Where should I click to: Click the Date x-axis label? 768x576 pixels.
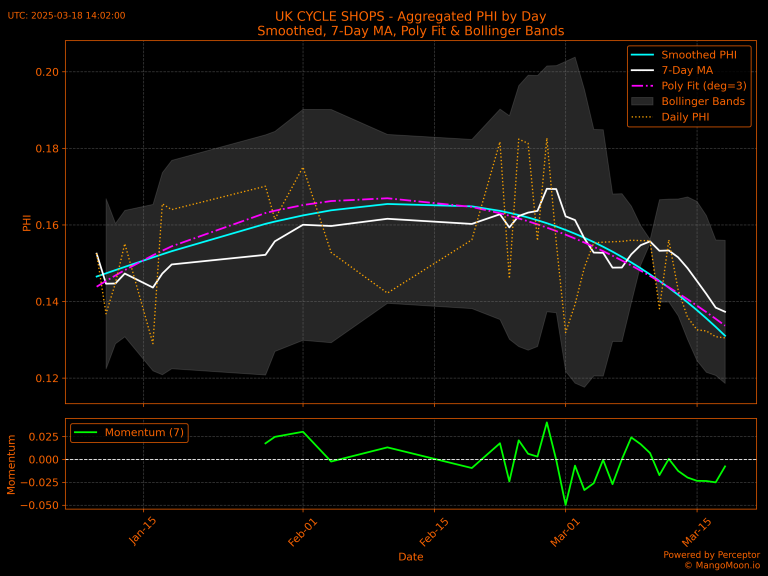(410, 556)
